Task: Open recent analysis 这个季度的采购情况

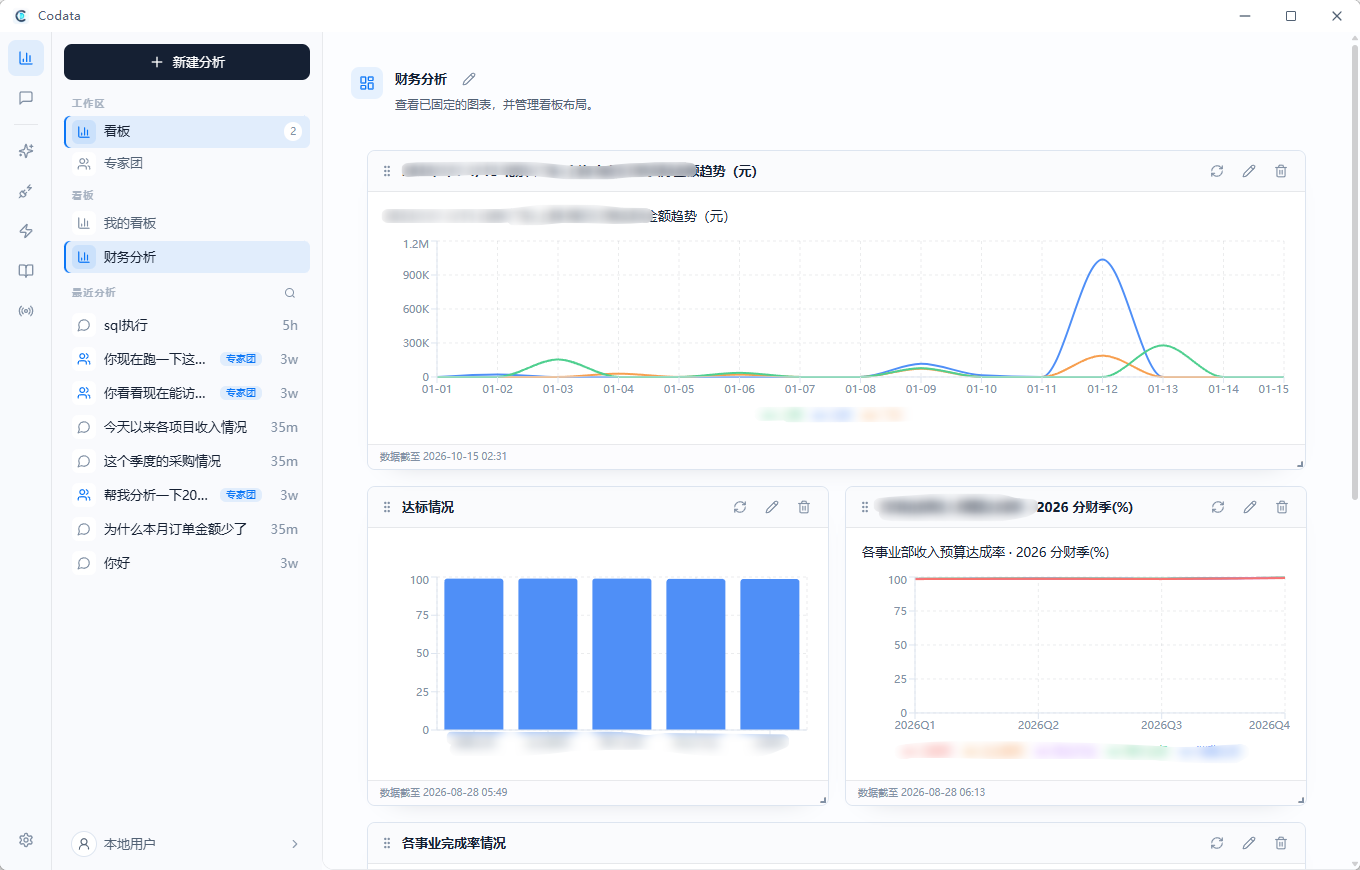Action: pos(187,461)
